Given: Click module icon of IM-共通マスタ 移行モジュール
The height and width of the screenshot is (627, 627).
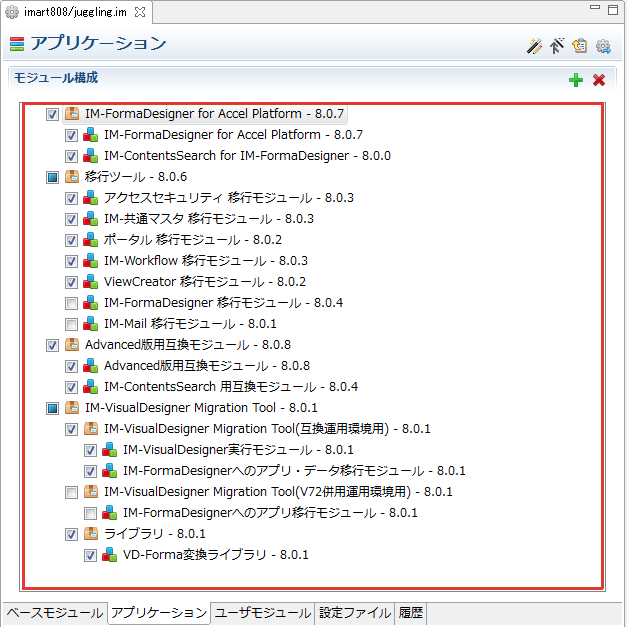Looking at the screenshot, I should (x=91, y=218).
